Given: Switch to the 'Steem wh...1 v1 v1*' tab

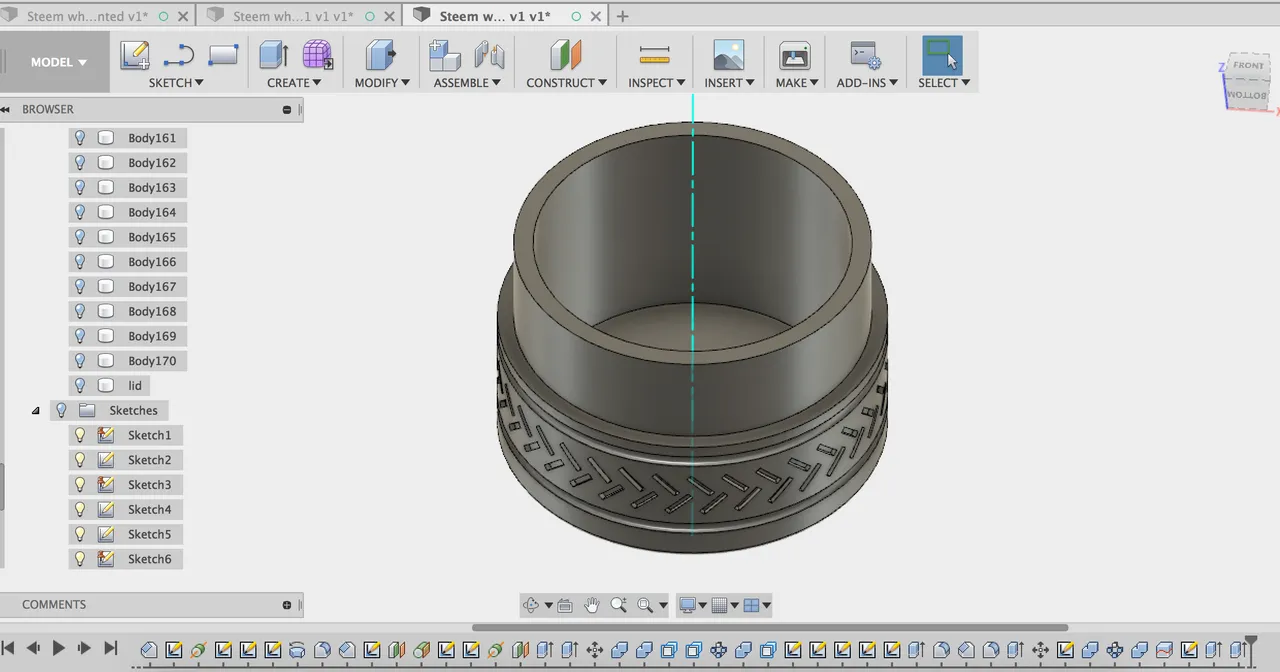Looking at the screenshot, I should (x=293, y=17).
